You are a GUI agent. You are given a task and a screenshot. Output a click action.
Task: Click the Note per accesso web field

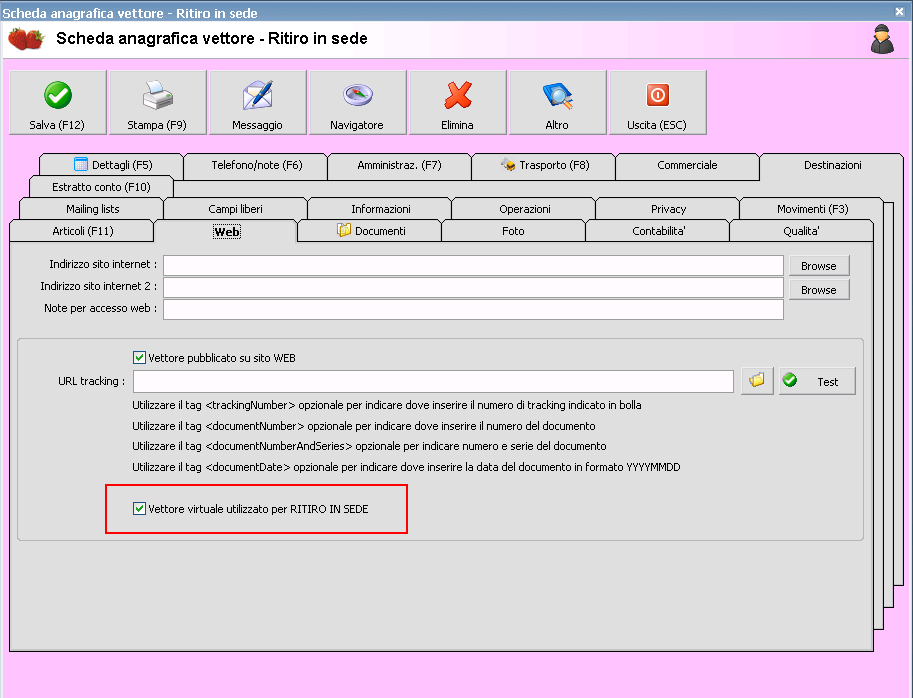tap(472, 309)
